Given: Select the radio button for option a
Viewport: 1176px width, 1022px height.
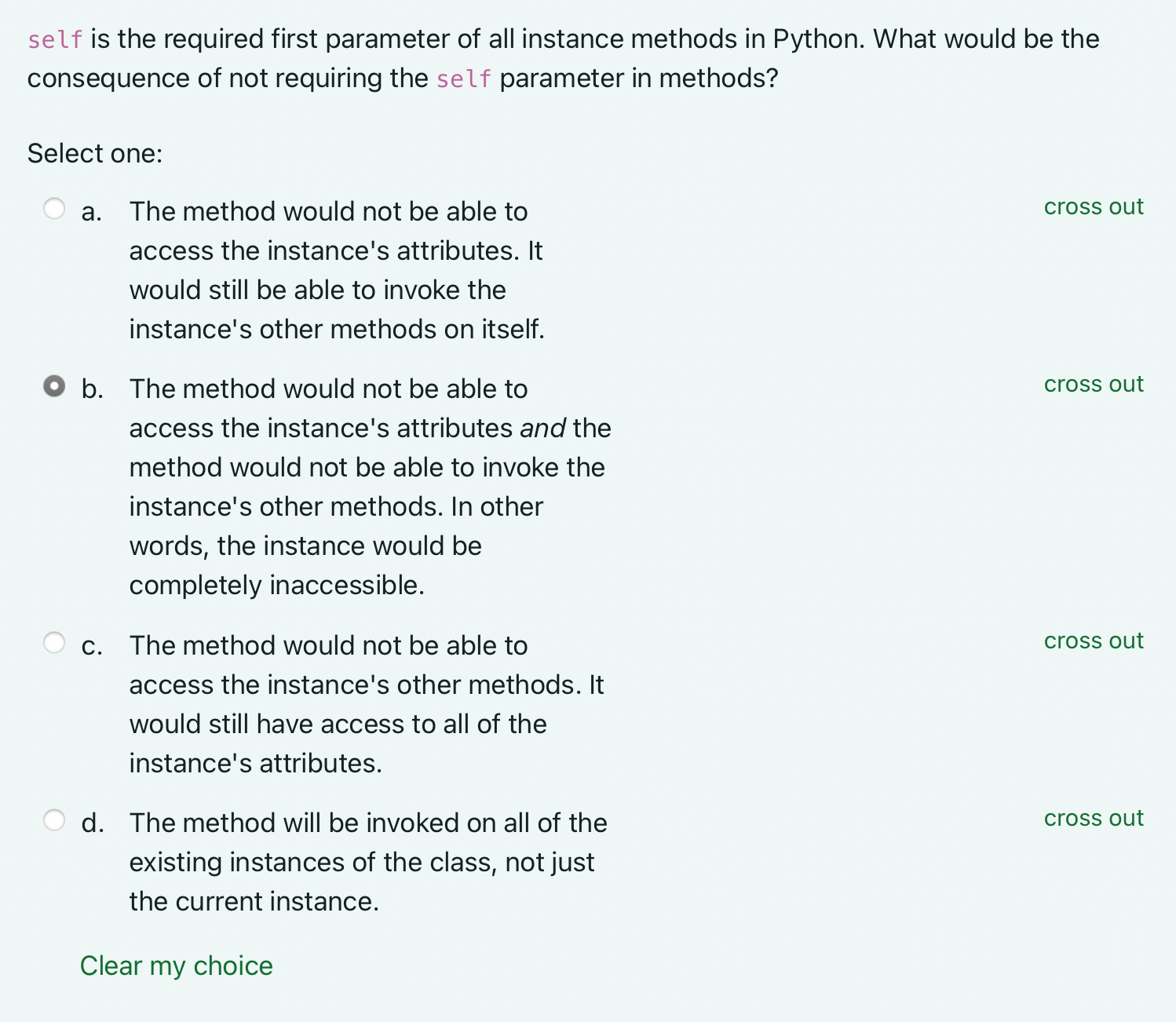Looking at the screenshot, I should (54, 208).
